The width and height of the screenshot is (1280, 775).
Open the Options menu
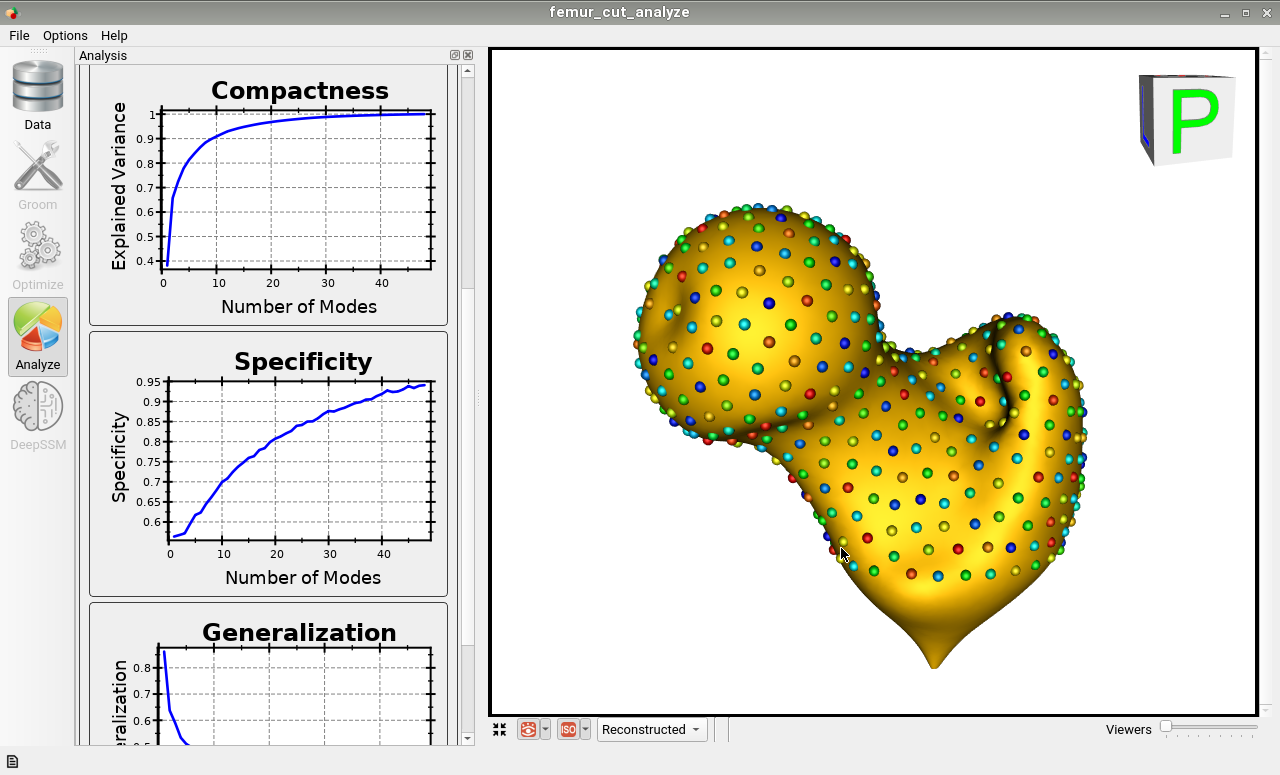pyautogui.click(x=65, y=35)
